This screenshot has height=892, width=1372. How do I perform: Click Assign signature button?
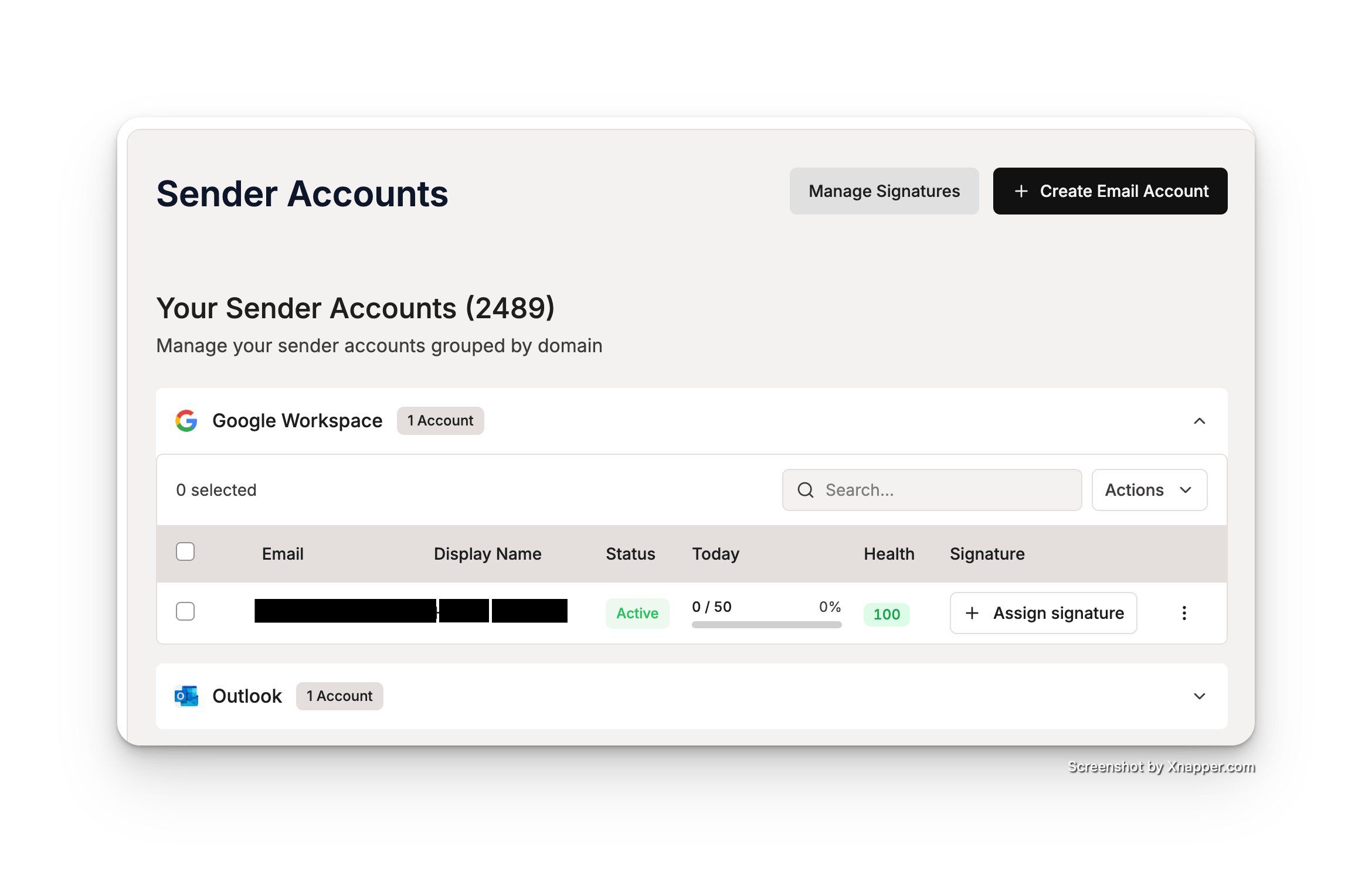(1044, 613)
